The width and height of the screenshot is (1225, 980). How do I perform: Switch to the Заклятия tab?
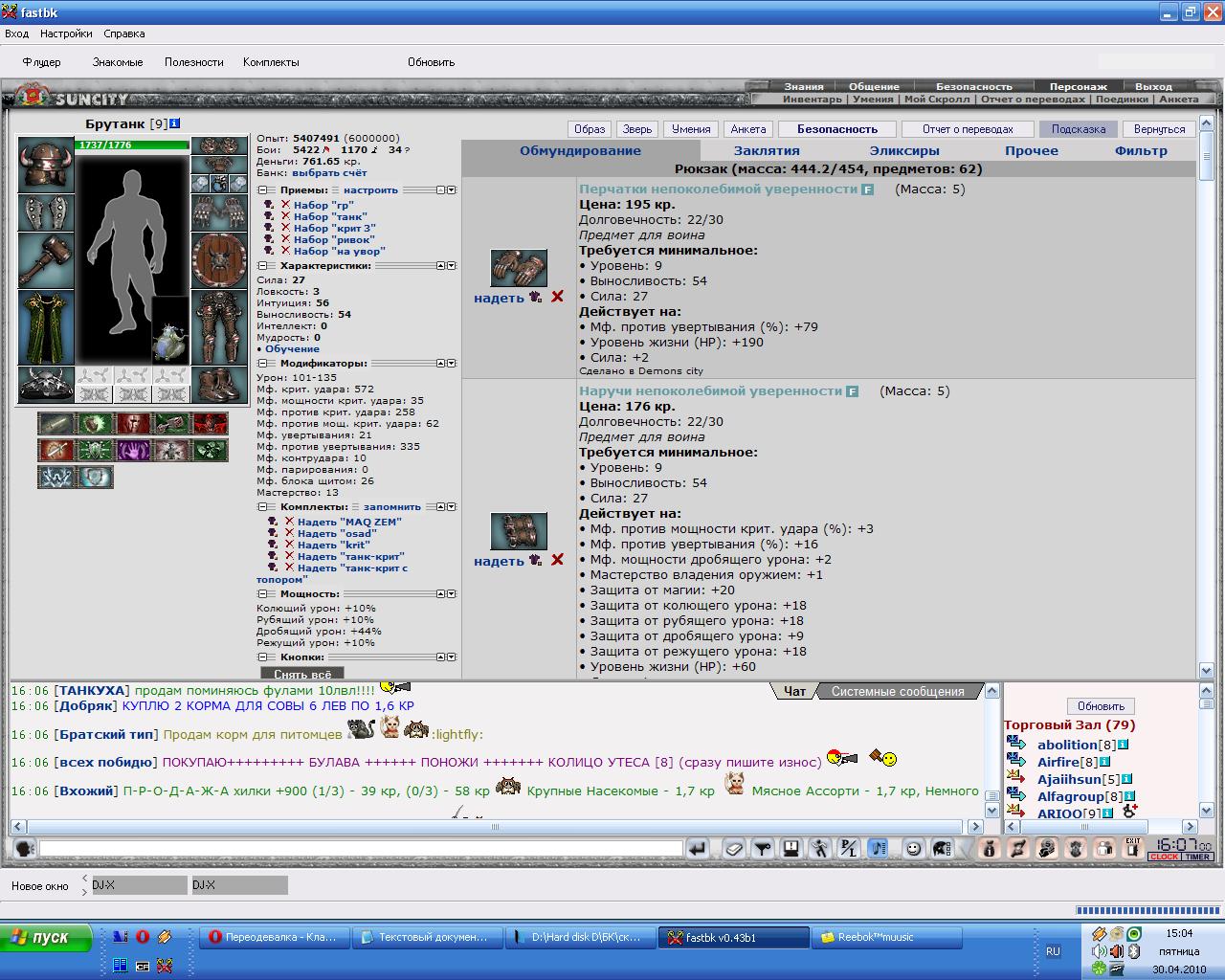click(x=767, y=150)
